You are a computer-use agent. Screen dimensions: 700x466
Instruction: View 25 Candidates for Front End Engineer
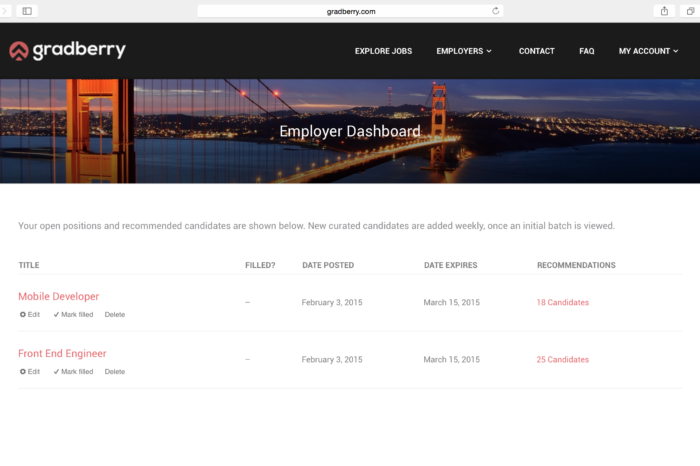pos(562,359)
